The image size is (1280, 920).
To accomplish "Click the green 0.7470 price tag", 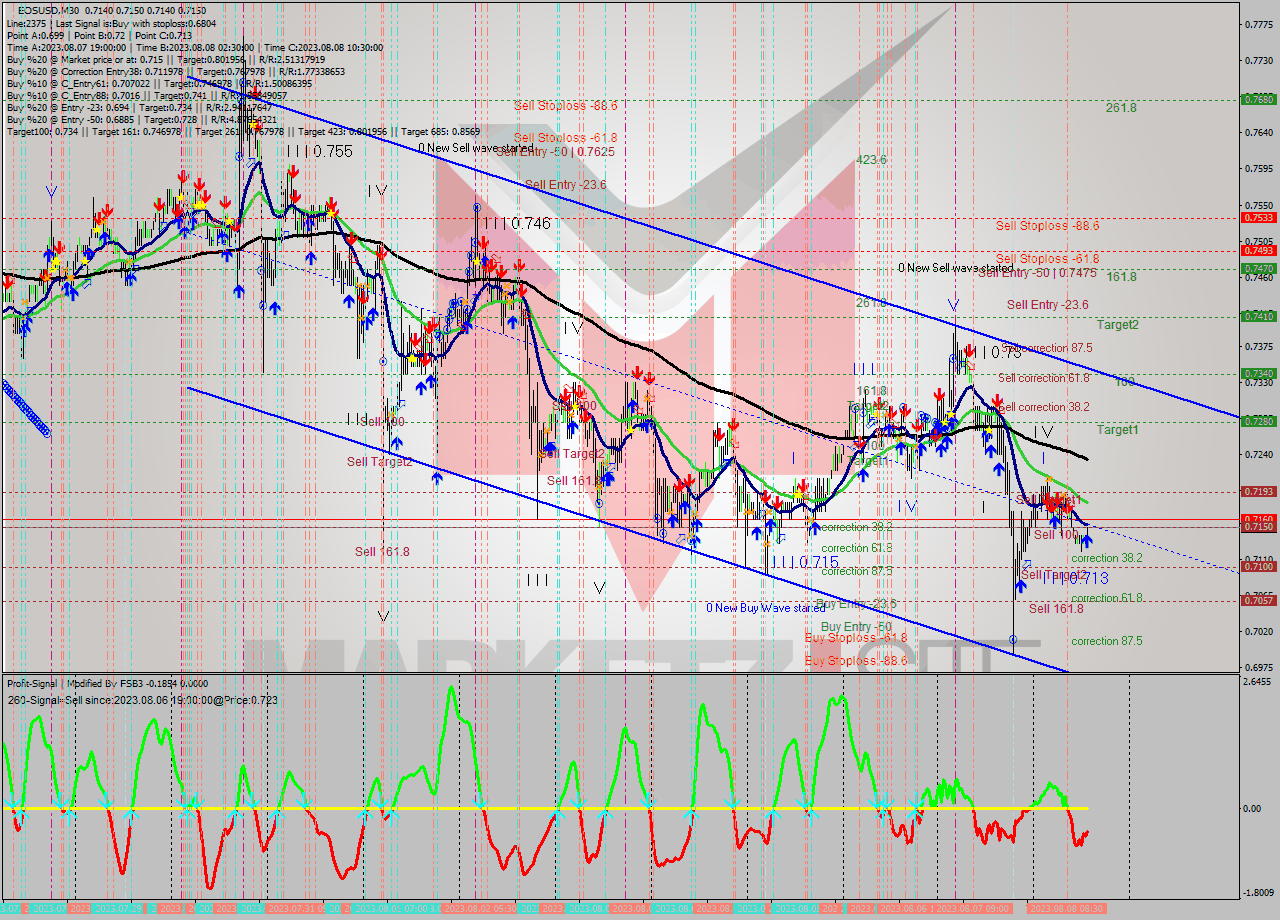I will [x=1257, y=268].
